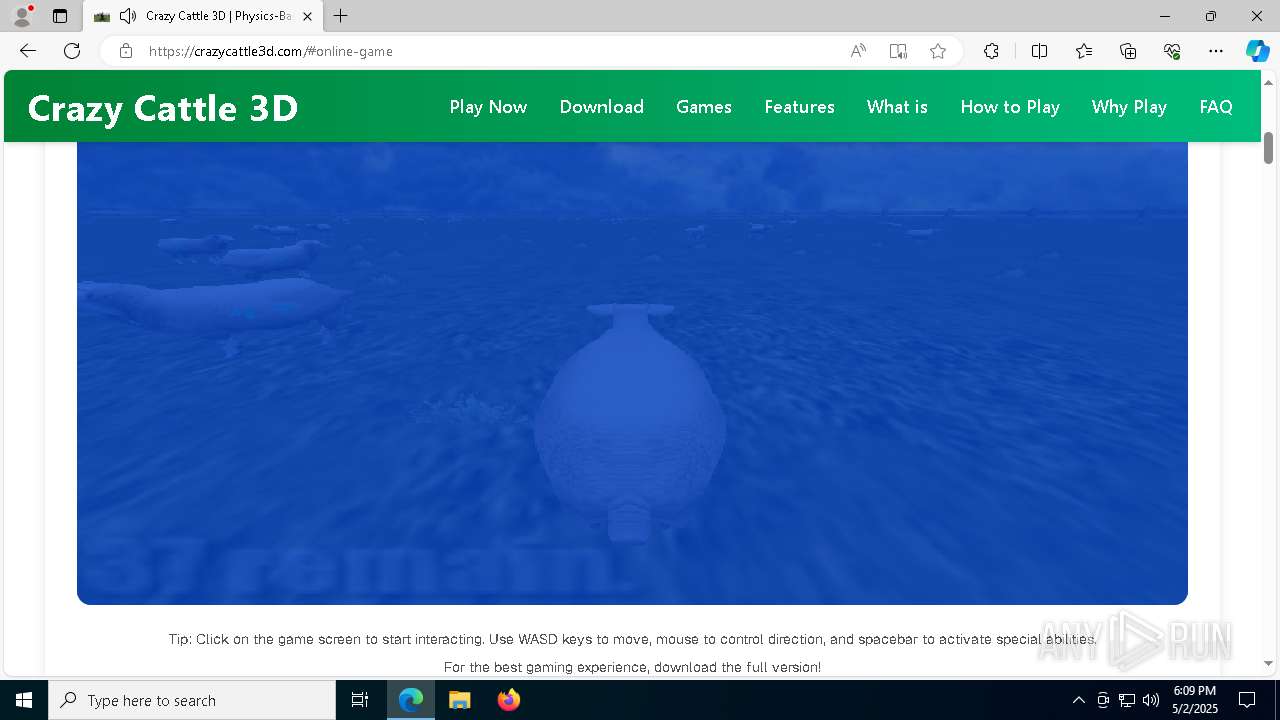Open the Copilot sidebar
The height and width of the screenshot is (720, 1280).
(1257, 51)
